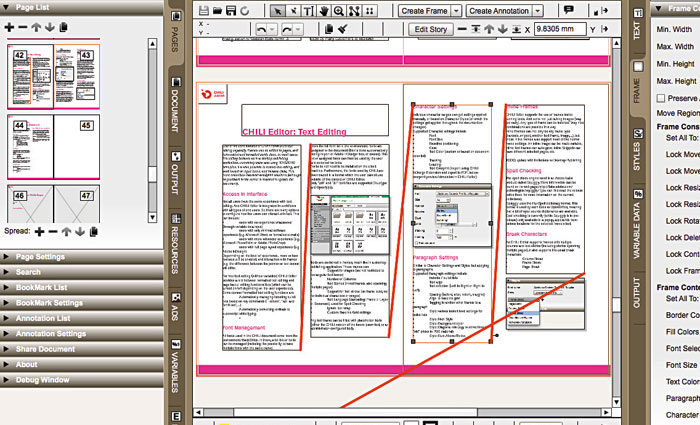
Task: Expand the BookMark List panel
Action: (x=82, y=288)
